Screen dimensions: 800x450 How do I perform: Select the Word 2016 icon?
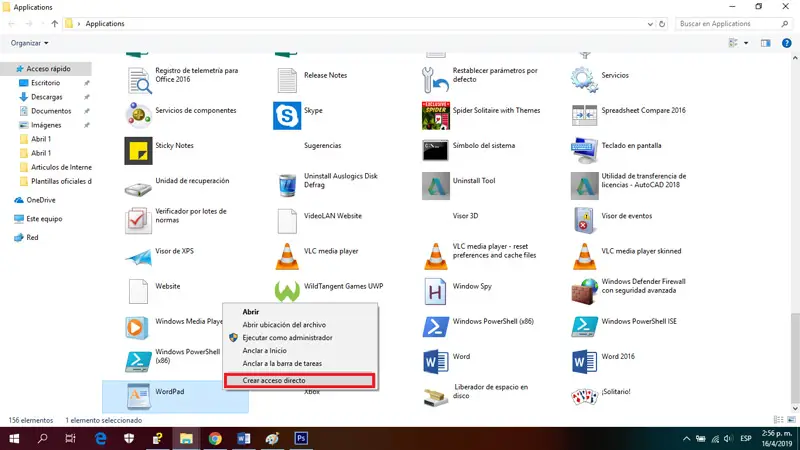pos(584,362)
